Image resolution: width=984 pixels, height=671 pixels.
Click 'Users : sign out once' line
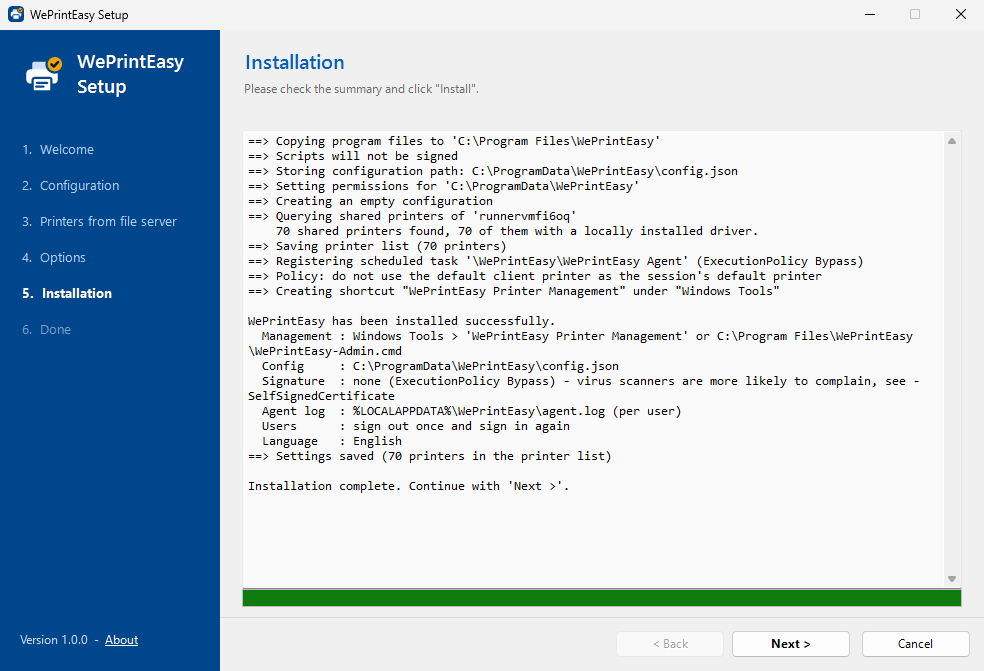coord(415,426)
